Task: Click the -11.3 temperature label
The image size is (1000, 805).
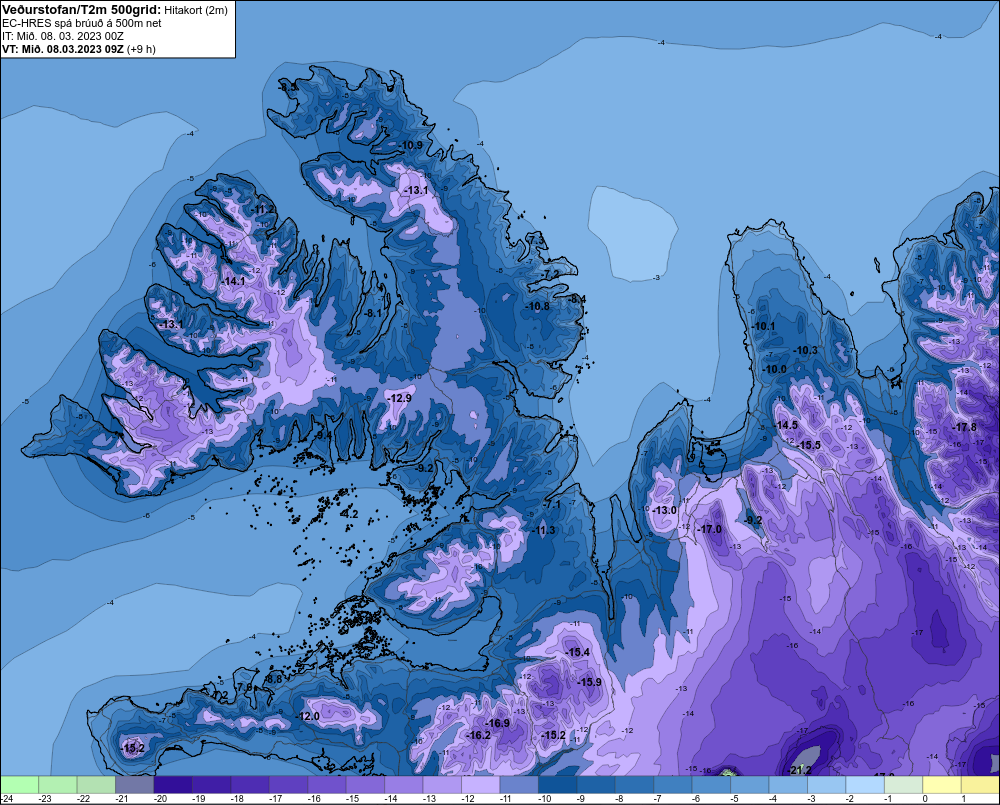Action: (x=543, y=531)
